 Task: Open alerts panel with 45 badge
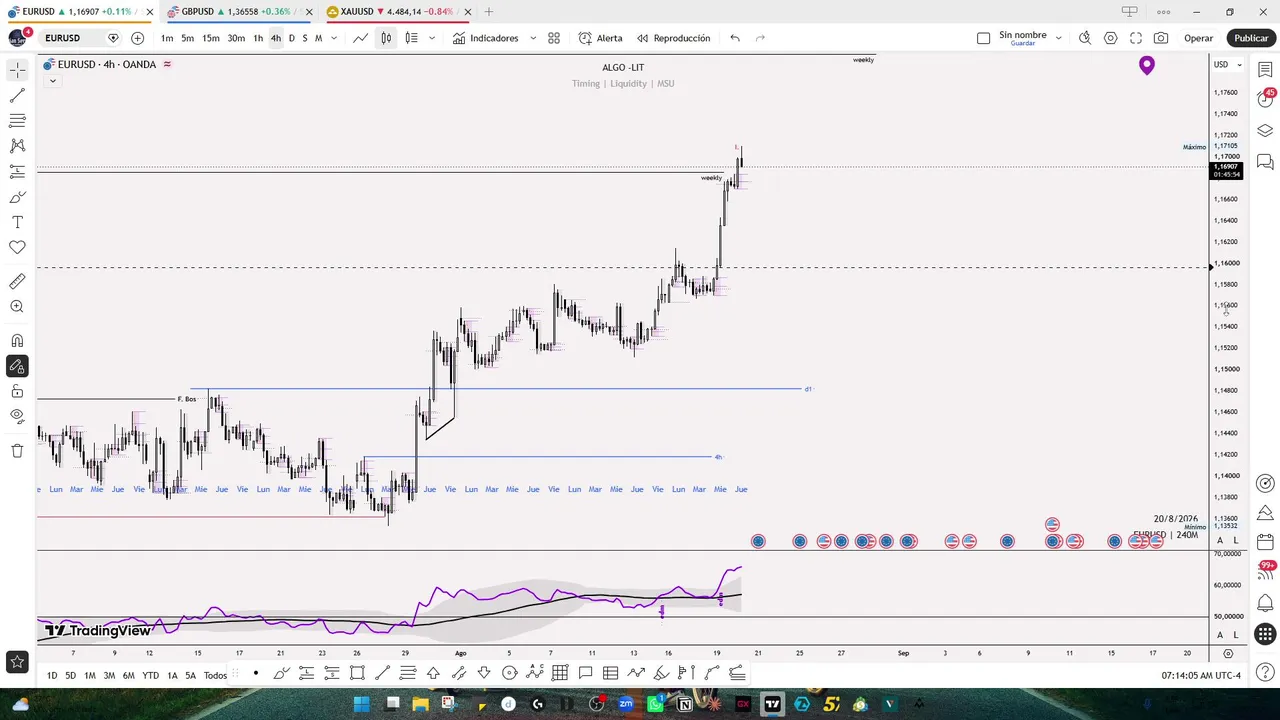click(1265, 99)
